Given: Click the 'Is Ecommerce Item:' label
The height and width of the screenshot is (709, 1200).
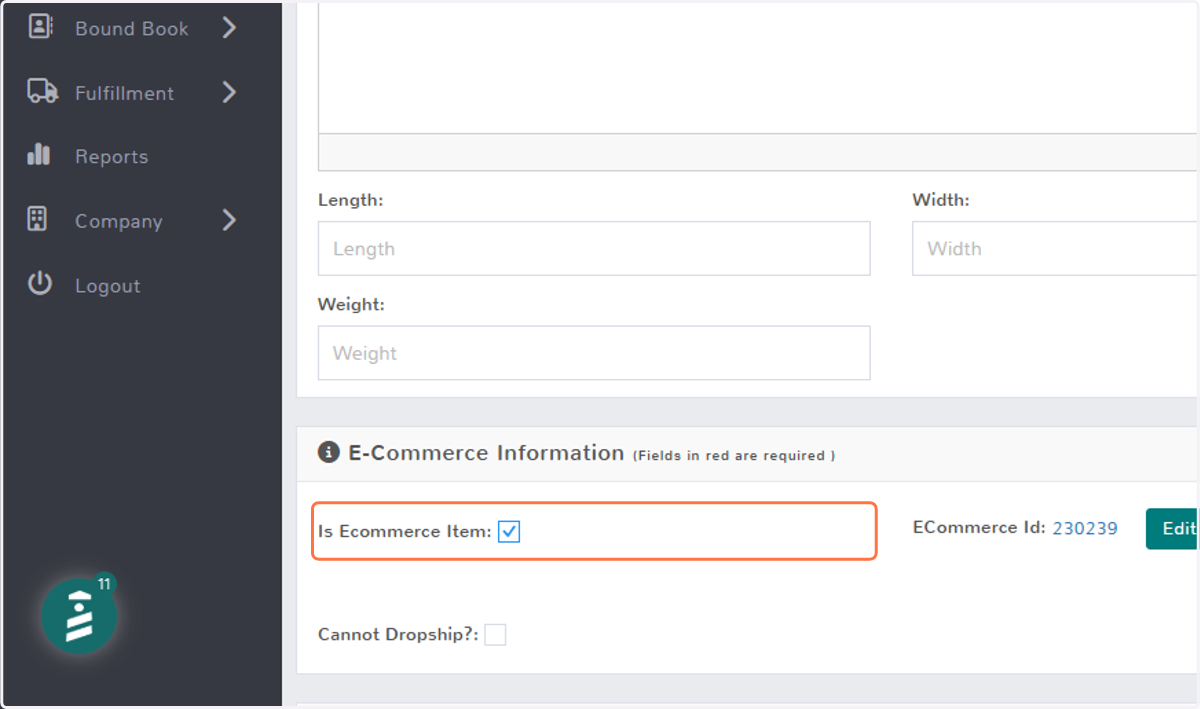Looking at the screenshot, I should pyautogui.click(x=405, y=532).
